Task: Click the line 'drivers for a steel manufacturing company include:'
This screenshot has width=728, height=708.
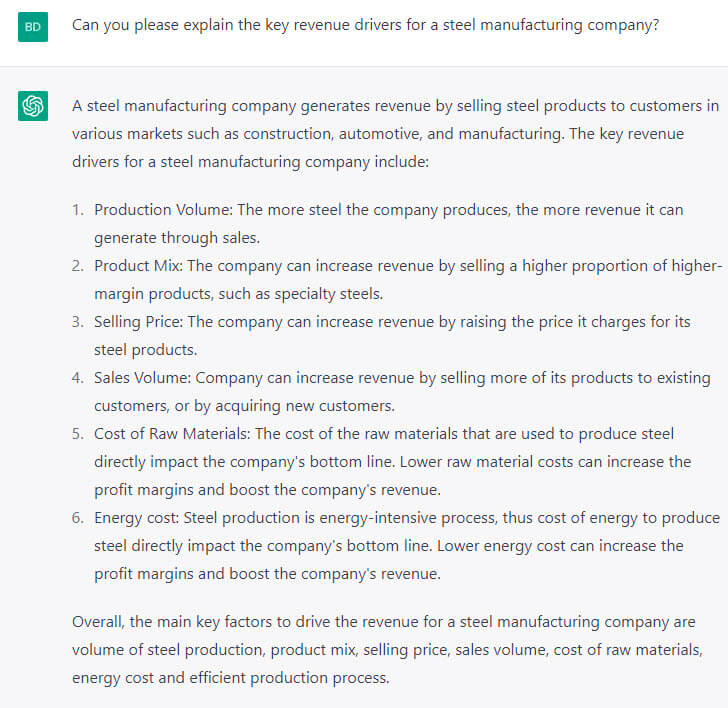Action: pyautogui.click(x=251, y=162)
